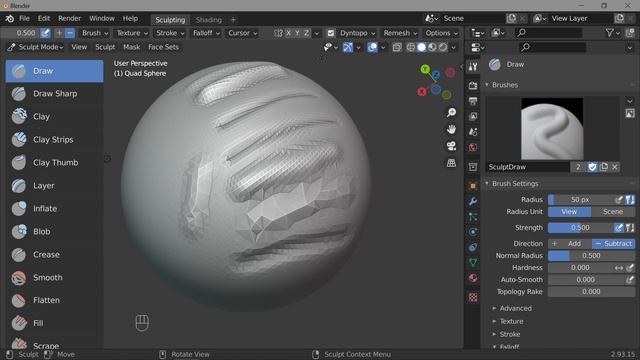
Task: Open the Stroke dropdown in header
Action: (171, 33)
